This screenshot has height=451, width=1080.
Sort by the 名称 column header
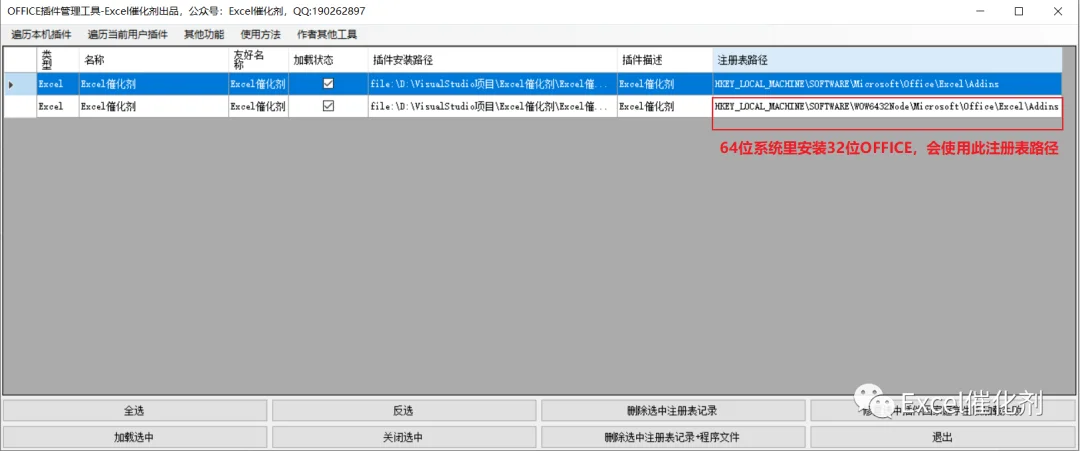pyautogui.click(x=154, y=60)
